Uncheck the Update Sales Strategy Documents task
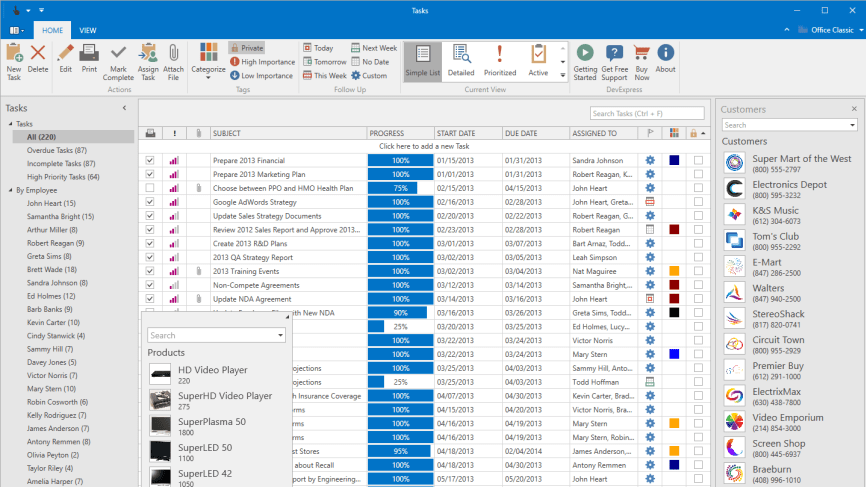 (150, 215)
